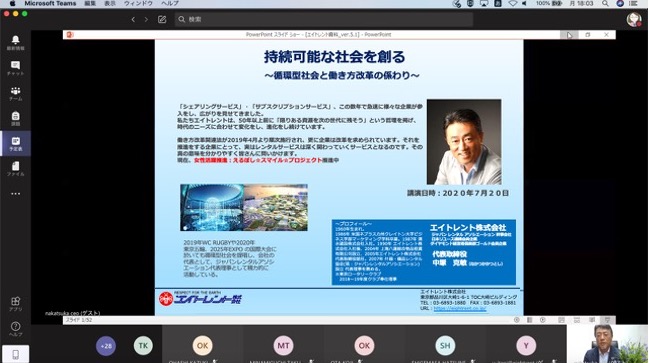This screenshot has height=363, width=649.
Task: Open the volume control in menu bar
Action: tap(525, 3)
